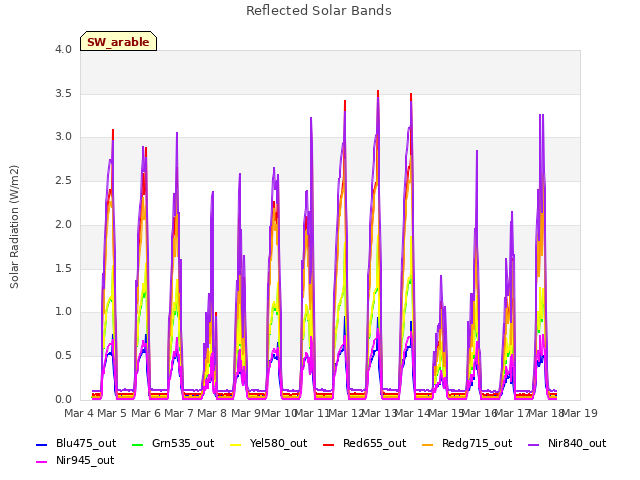Toggle the Yel580_out legend entry
The width and height of the screenshot is (640, 480).
(x=269, y=443)
